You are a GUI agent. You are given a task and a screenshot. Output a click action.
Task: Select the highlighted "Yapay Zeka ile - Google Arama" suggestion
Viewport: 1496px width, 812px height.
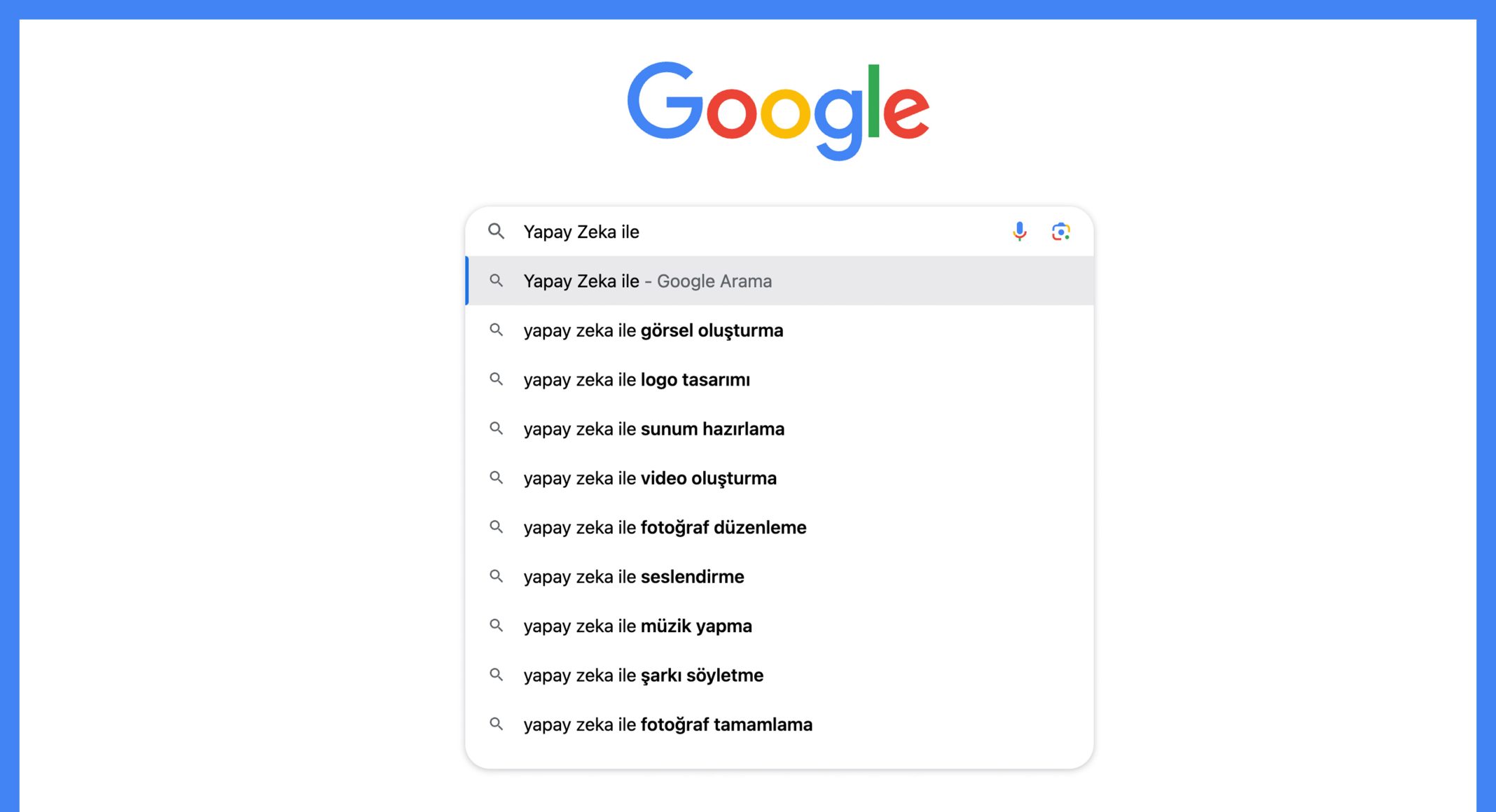coord(780,281)
